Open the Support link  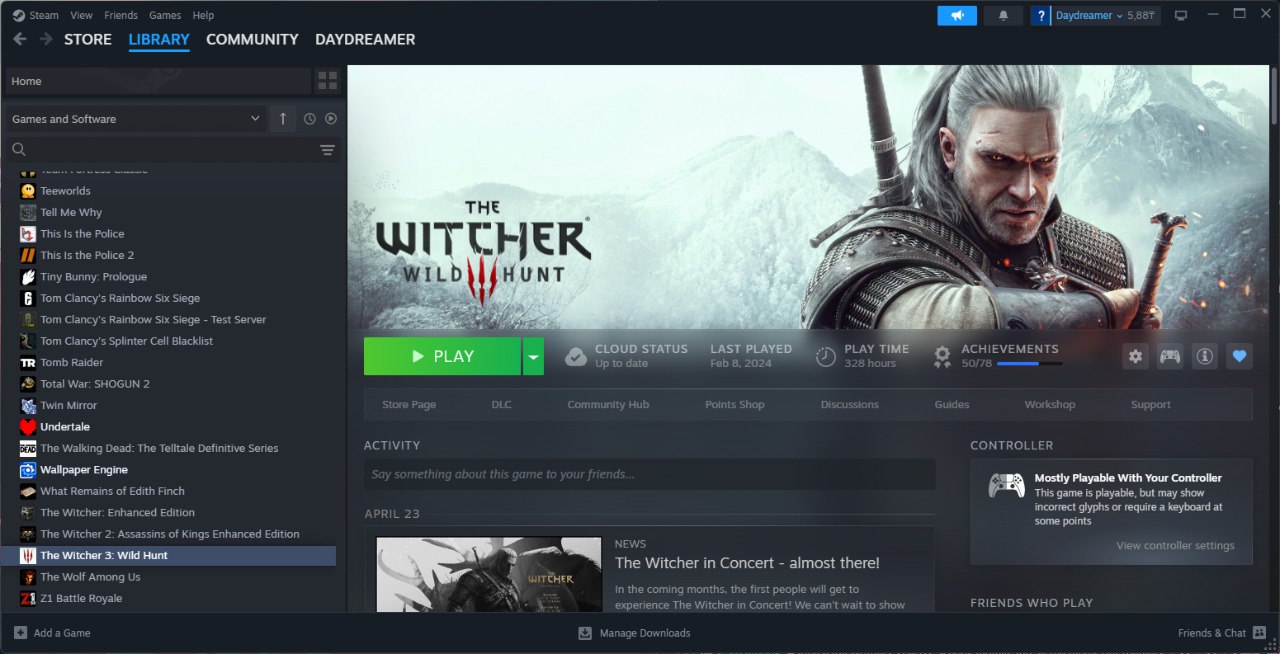(1151, 405)
